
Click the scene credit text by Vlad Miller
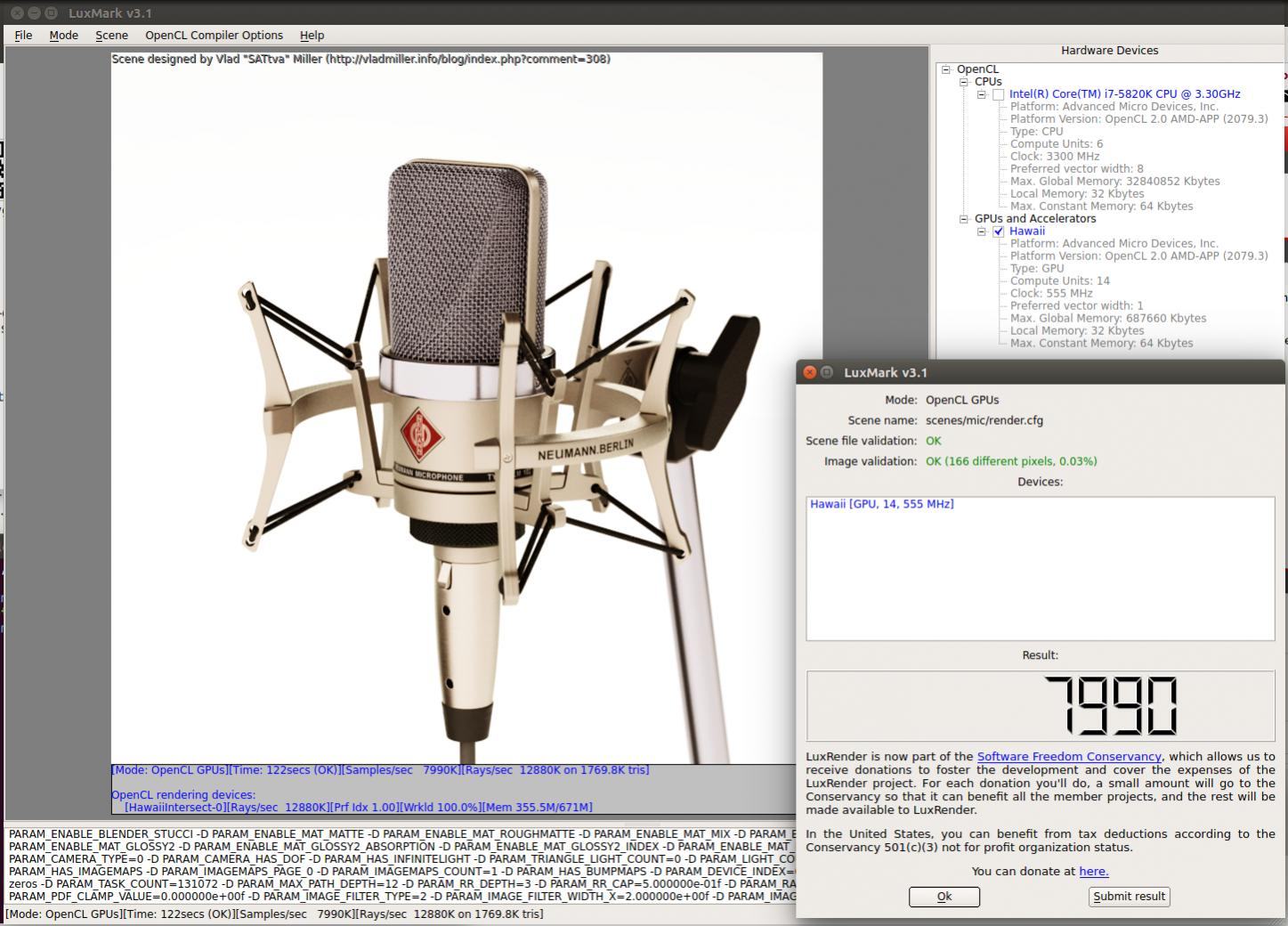pyautogui.click(x=360, y=59)
